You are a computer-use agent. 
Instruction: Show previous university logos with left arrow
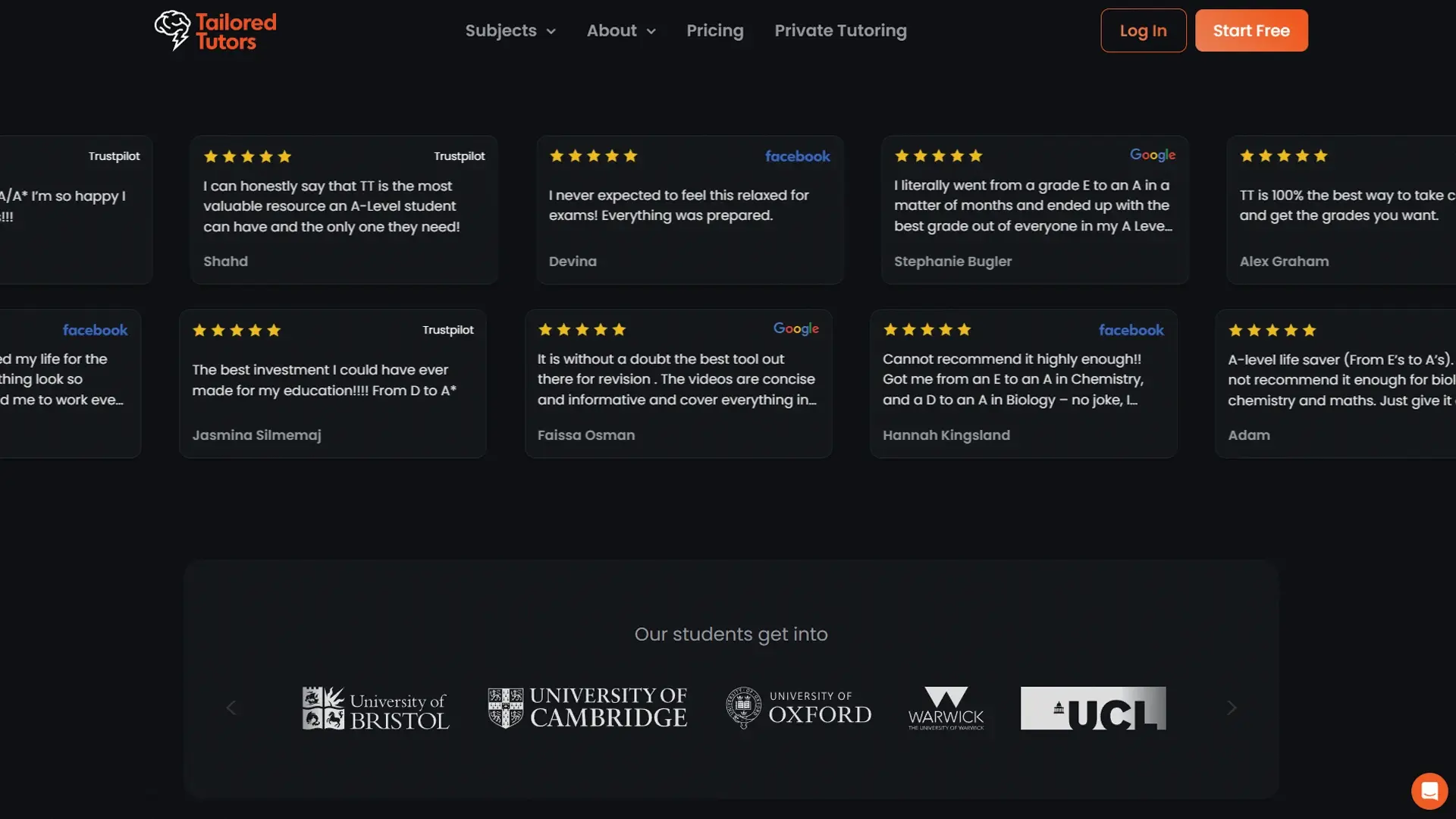pyautogui.click(x=231, y=708)
